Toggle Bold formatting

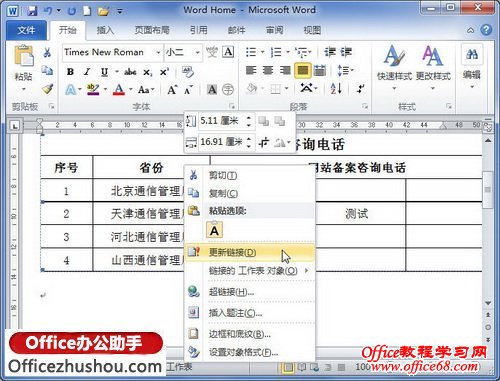point(70,72)
